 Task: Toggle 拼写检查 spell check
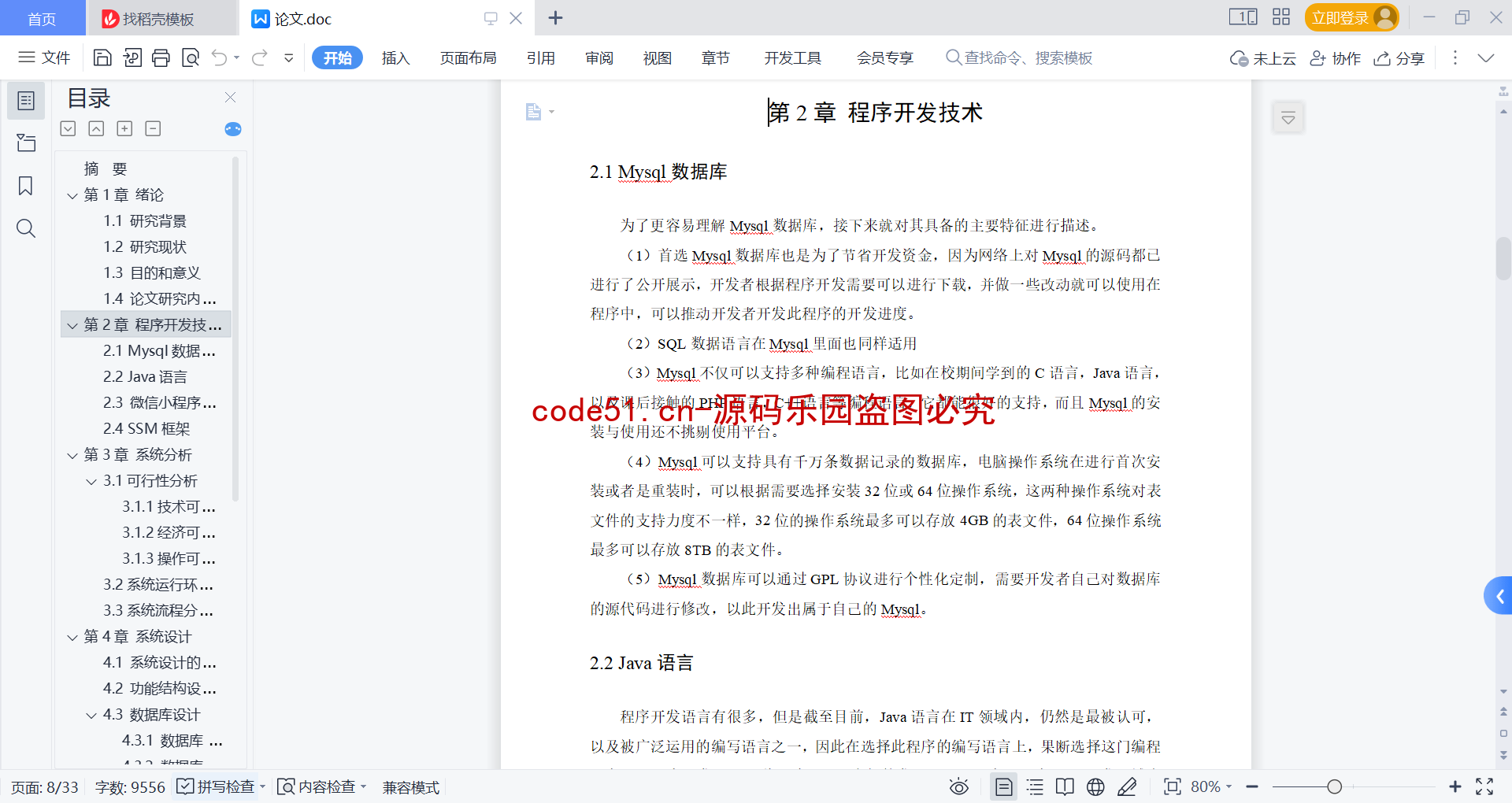[x=216, y=786]
